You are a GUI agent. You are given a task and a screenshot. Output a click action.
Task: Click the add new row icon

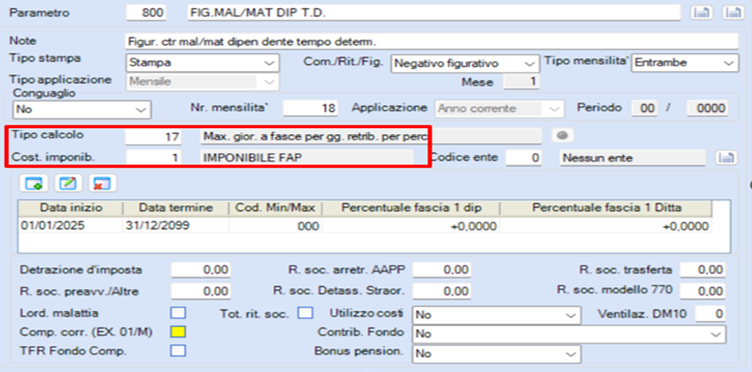tap(34, 183)
